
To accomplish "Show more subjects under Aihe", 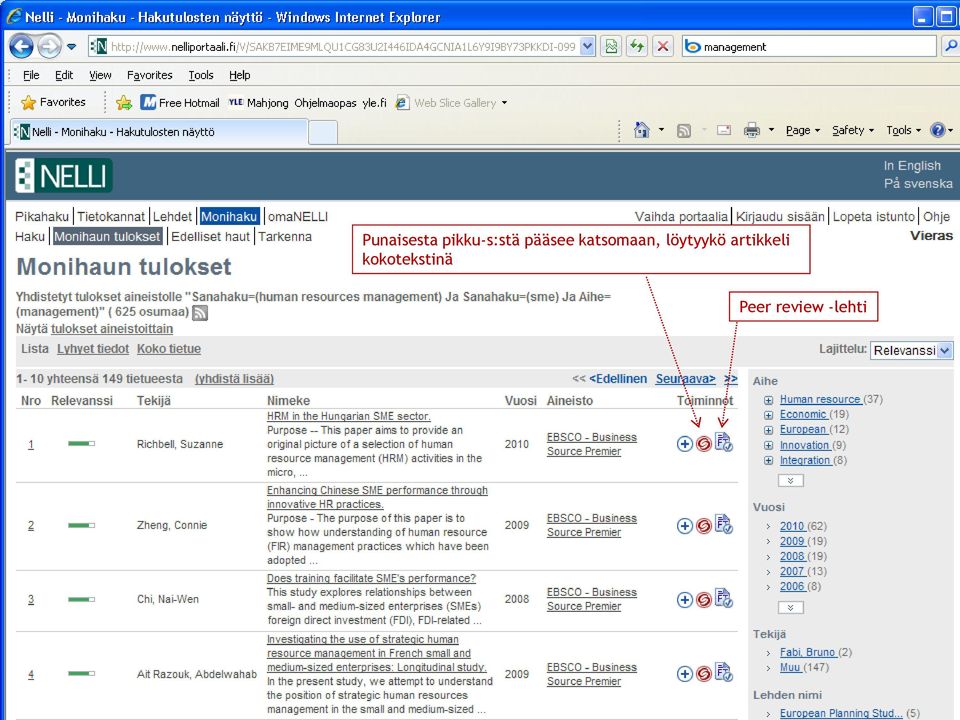I will [790, 481].
